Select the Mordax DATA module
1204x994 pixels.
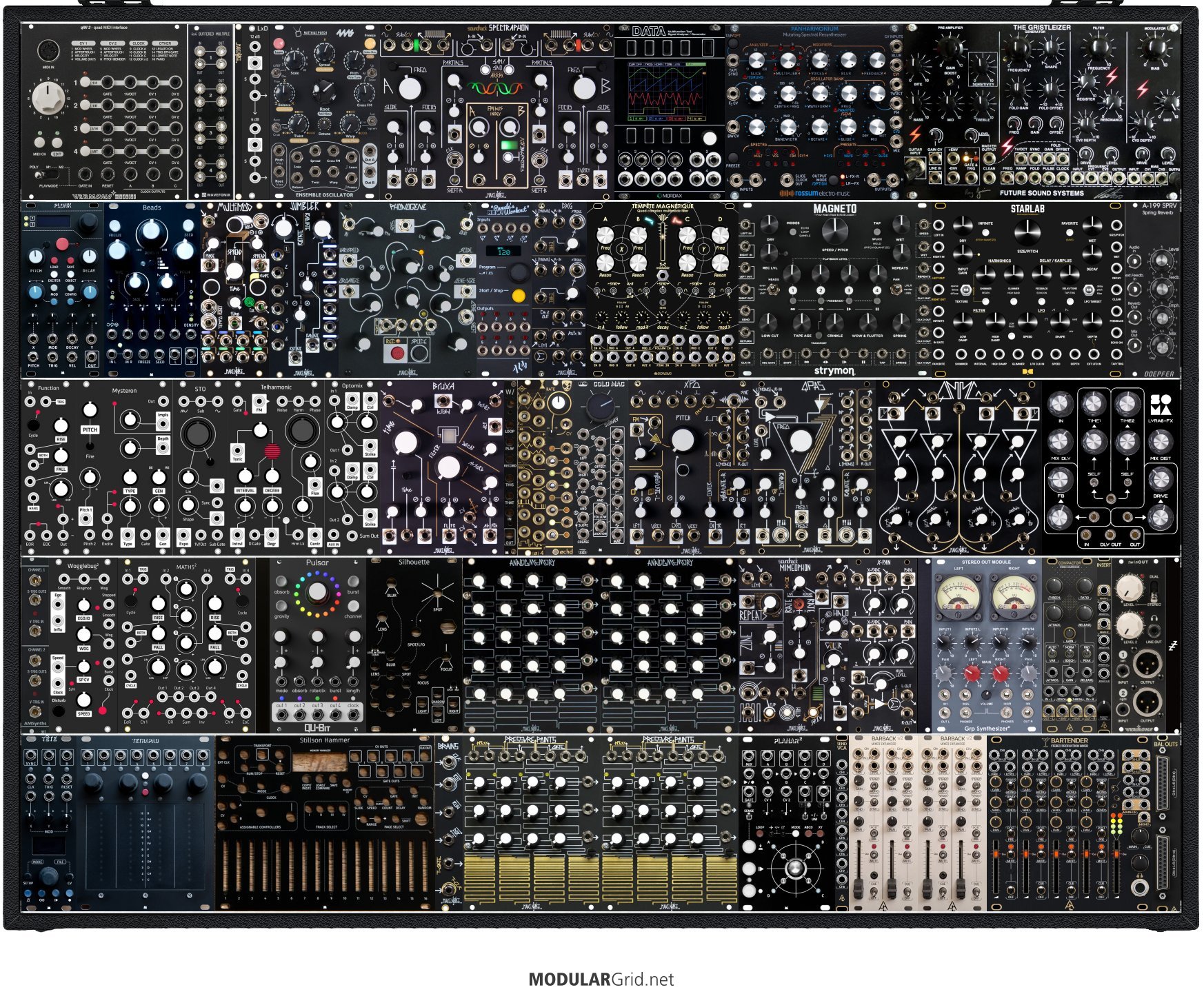pos(669,112)
